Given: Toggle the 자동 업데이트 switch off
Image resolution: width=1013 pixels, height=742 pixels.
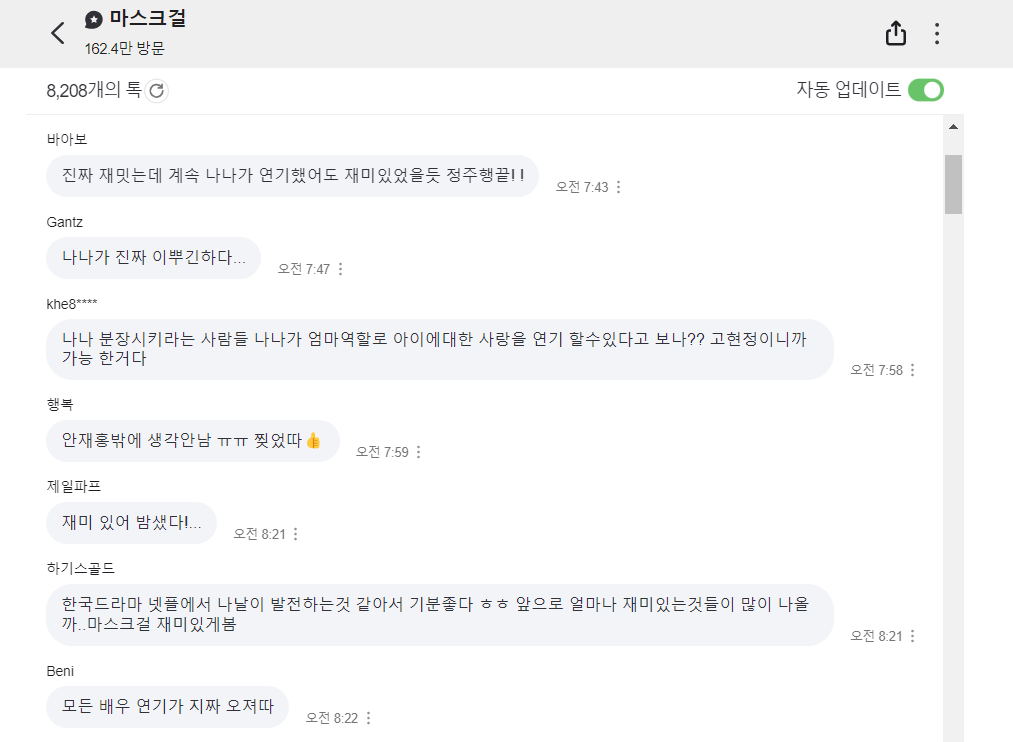Looking at the screenshot, I should coord(926,90).
